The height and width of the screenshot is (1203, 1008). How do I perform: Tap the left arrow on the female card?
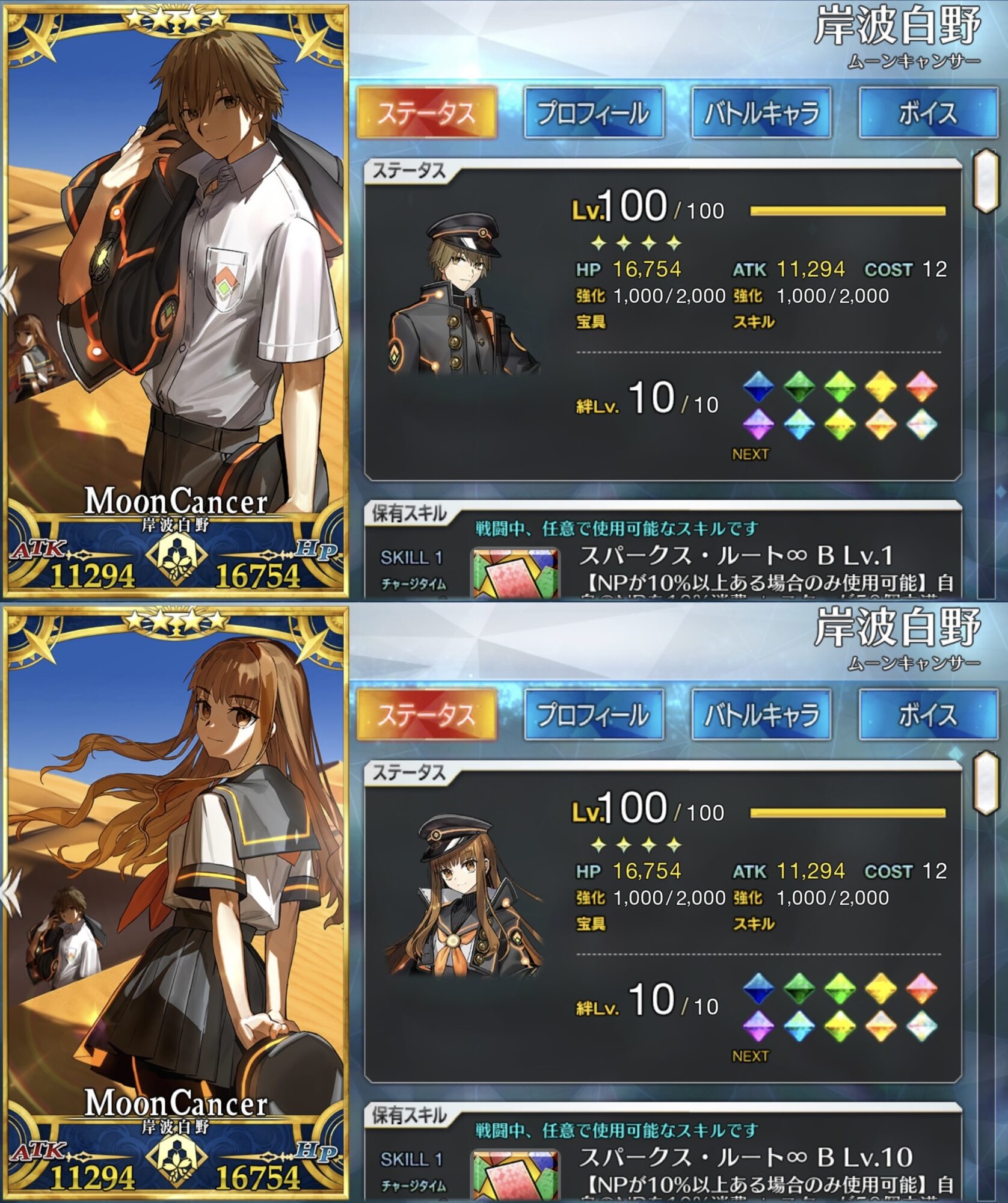pyautogui.click(x=8, y=892)
